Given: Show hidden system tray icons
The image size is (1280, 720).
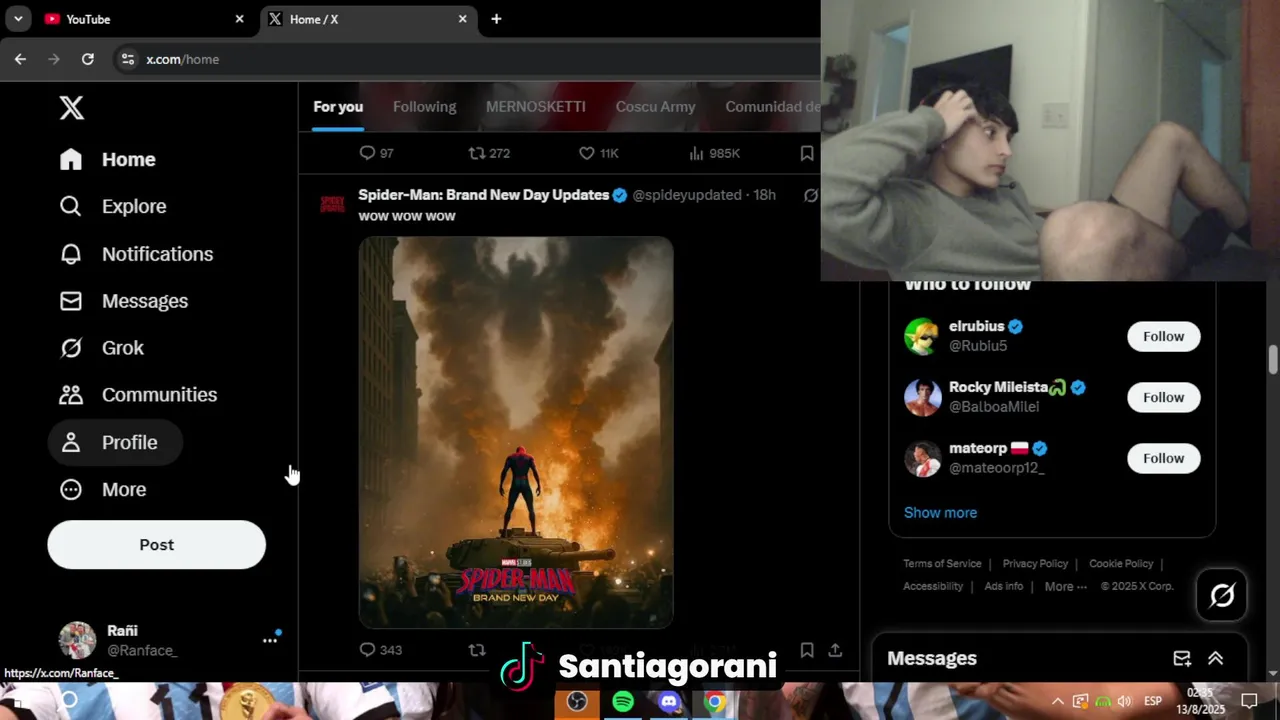Looking at the screenshot, I should [x=1058, y=701].
